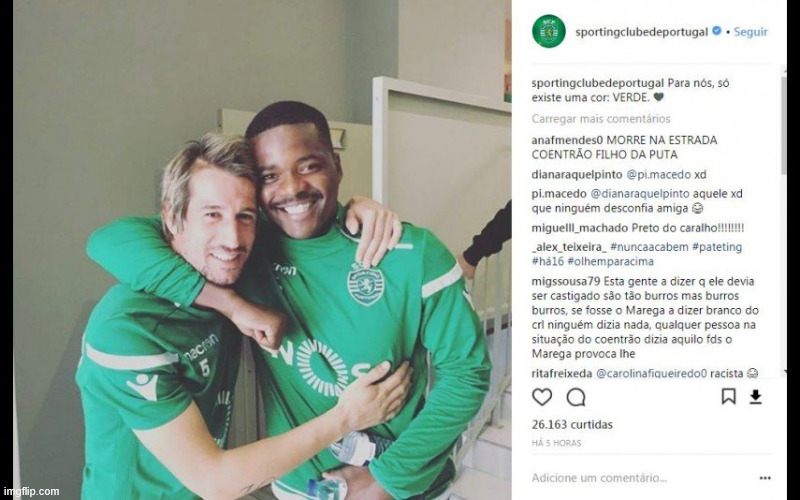The width and height of the screenshot is (800, 500).
Task: Click the Adicione um comentário field
Action: 599,478
